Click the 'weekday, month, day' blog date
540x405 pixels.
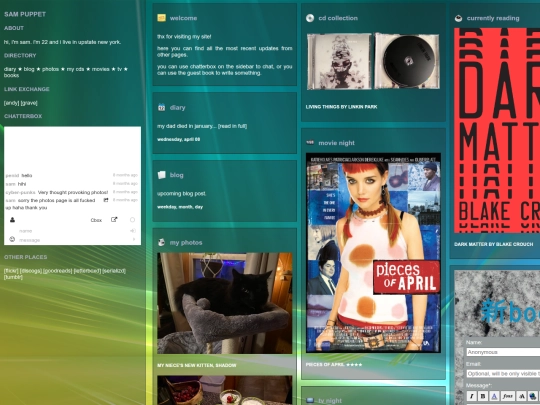pos(180,207)
